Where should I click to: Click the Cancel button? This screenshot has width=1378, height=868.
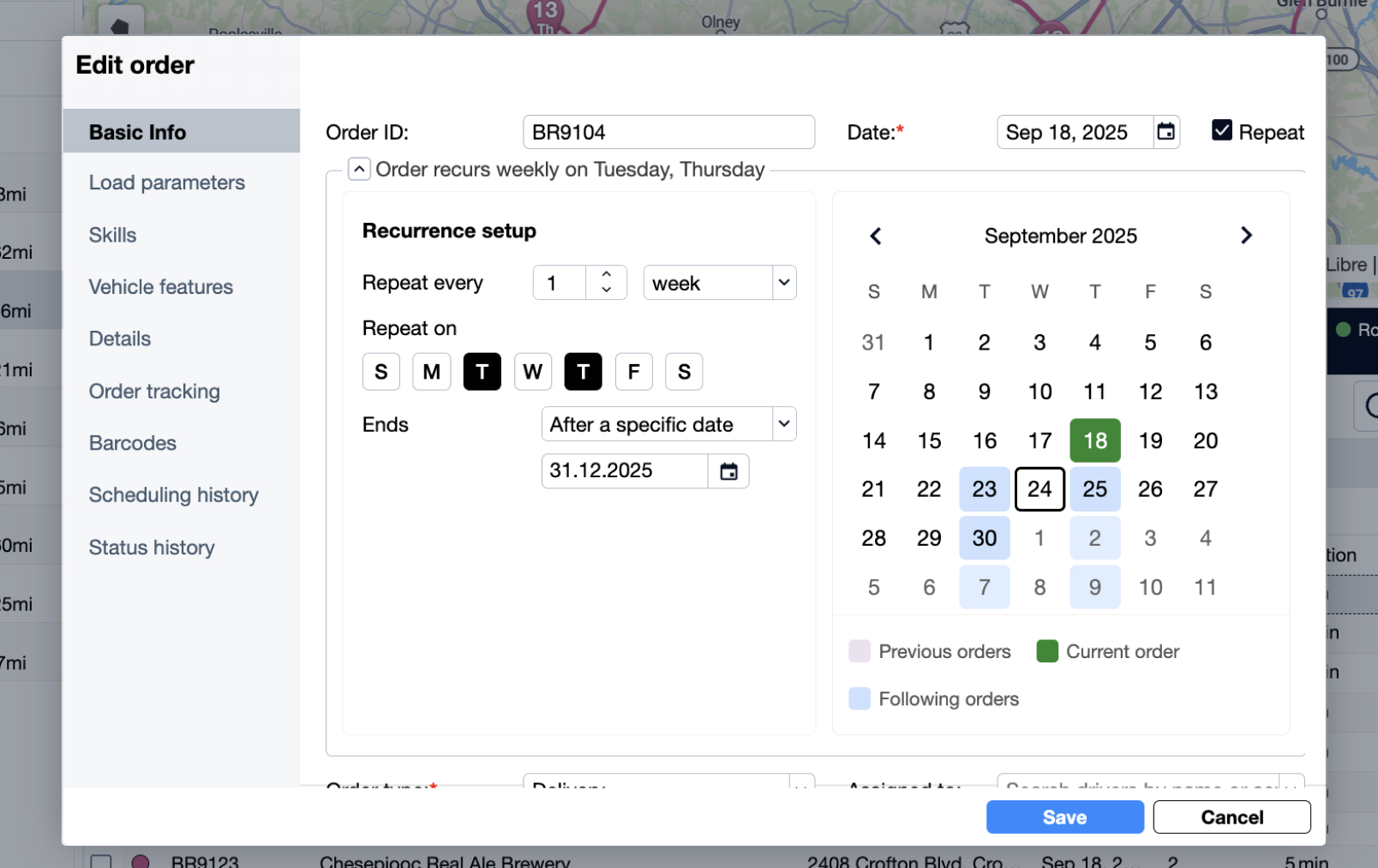click(1231, 817)
